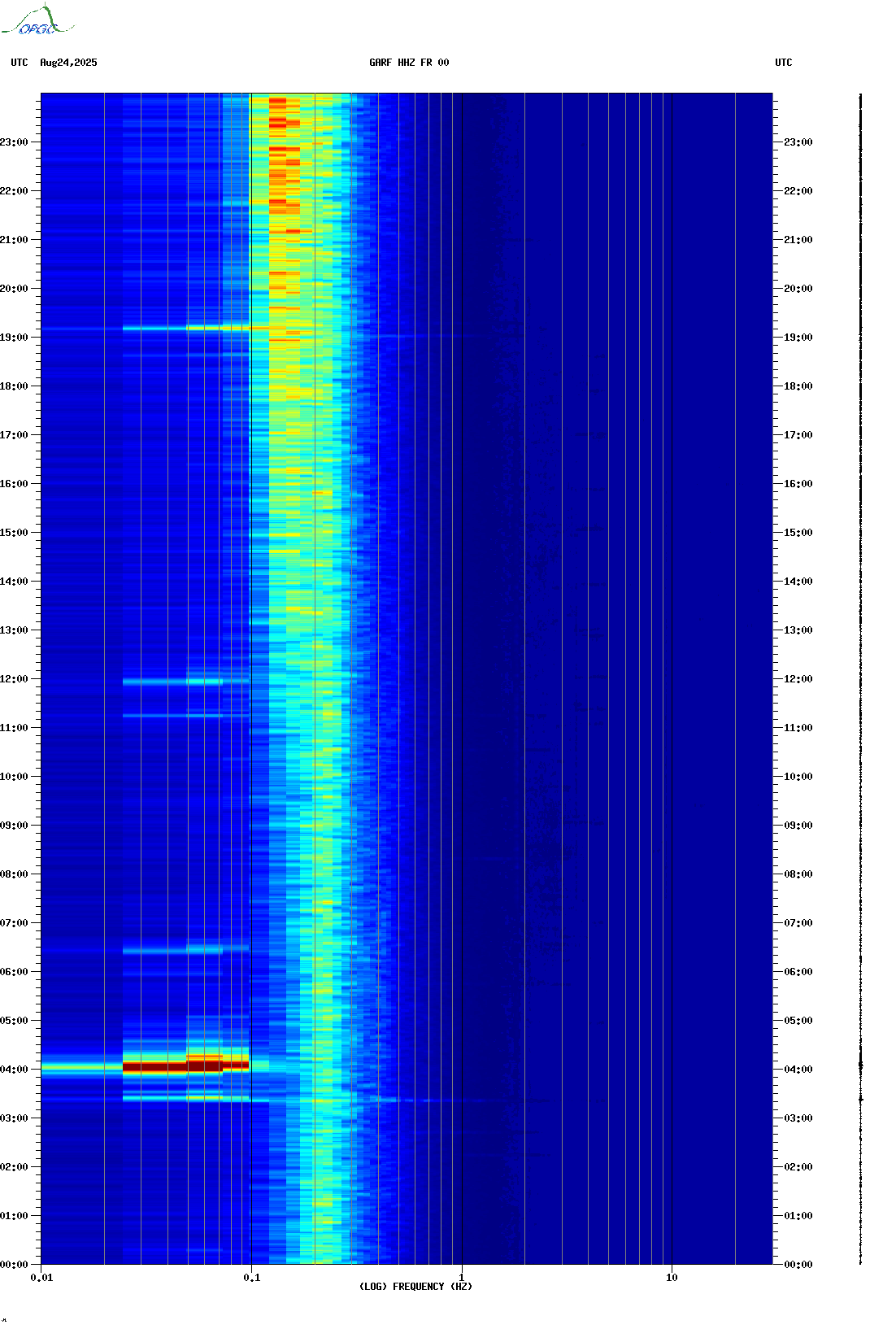Click the 02:00 label on right axis
This screenshot has height=1329, width=896.
pos(798,1167)
